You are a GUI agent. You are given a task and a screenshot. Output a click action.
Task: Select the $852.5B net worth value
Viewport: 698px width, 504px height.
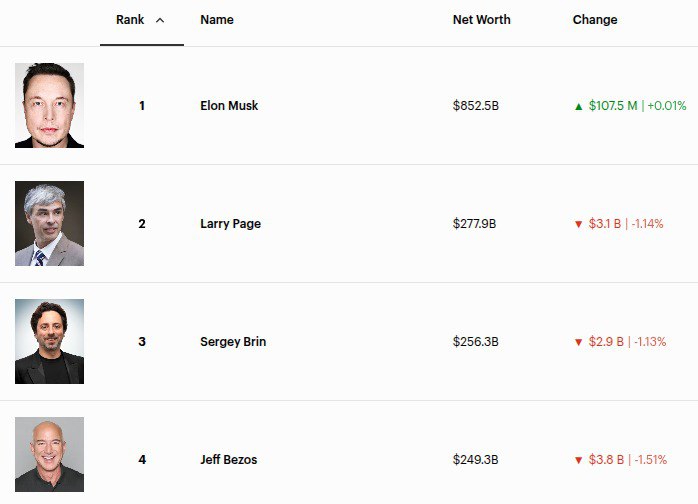475,106
